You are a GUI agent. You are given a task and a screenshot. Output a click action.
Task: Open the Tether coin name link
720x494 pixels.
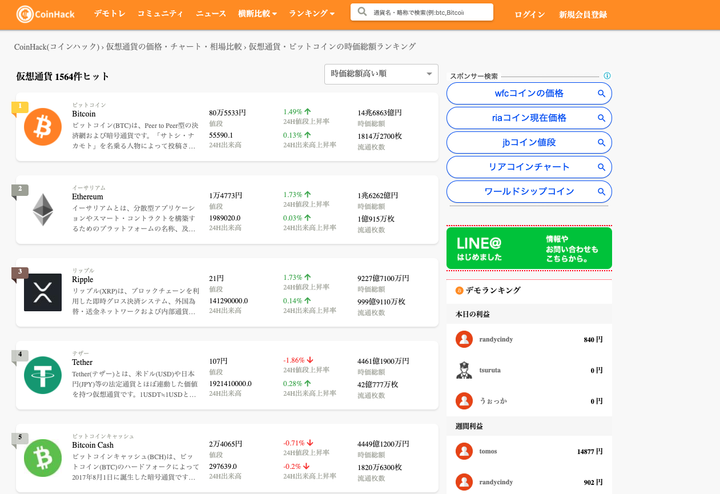pos(82,362)
